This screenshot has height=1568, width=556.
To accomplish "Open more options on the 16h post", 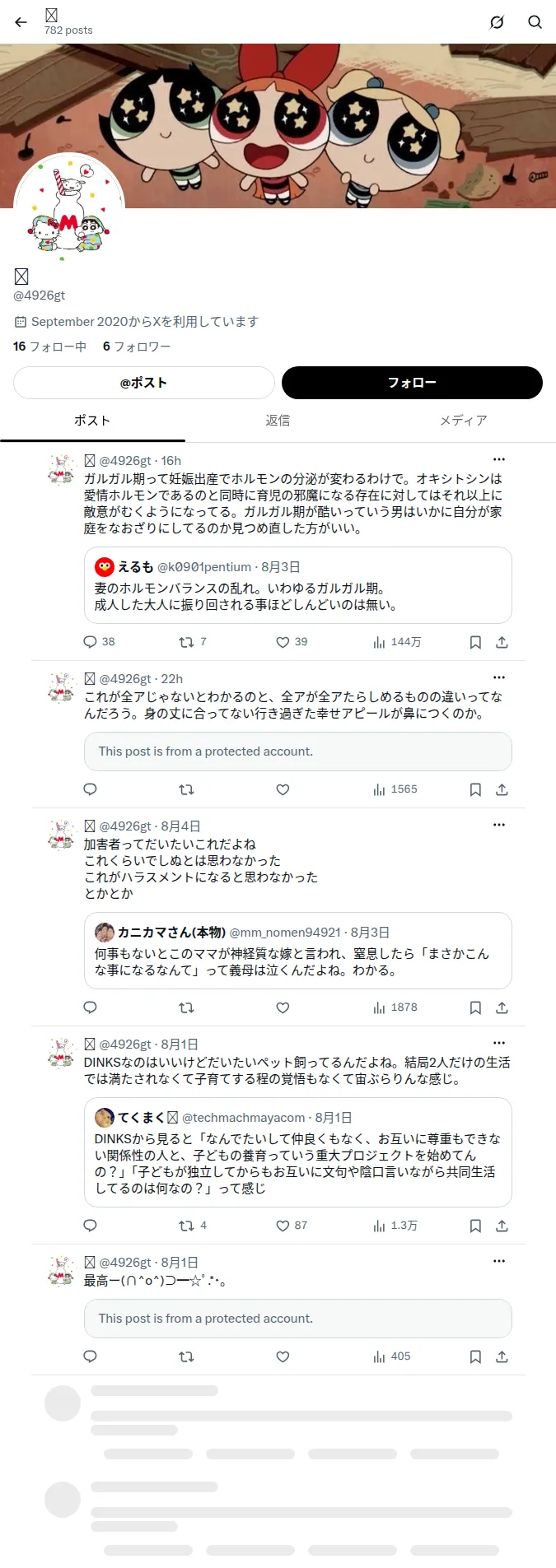I will coord(499,459).
